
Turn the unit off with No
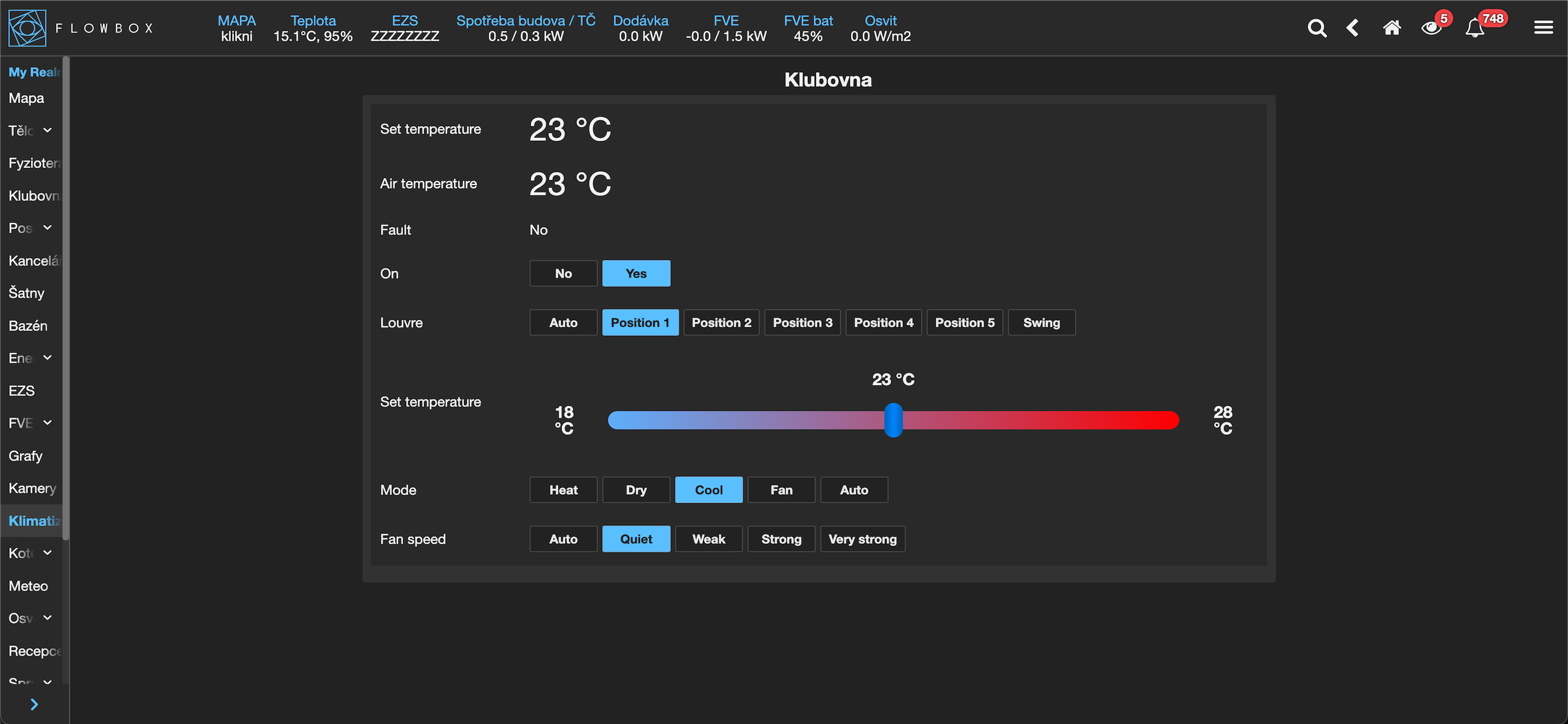[563, 273]
